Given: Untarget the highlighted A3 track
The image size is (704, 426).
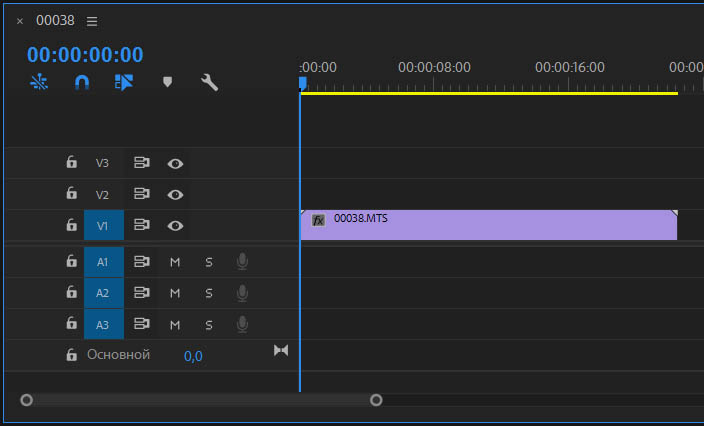Looking at the screenshot, I should pos(104,324).
